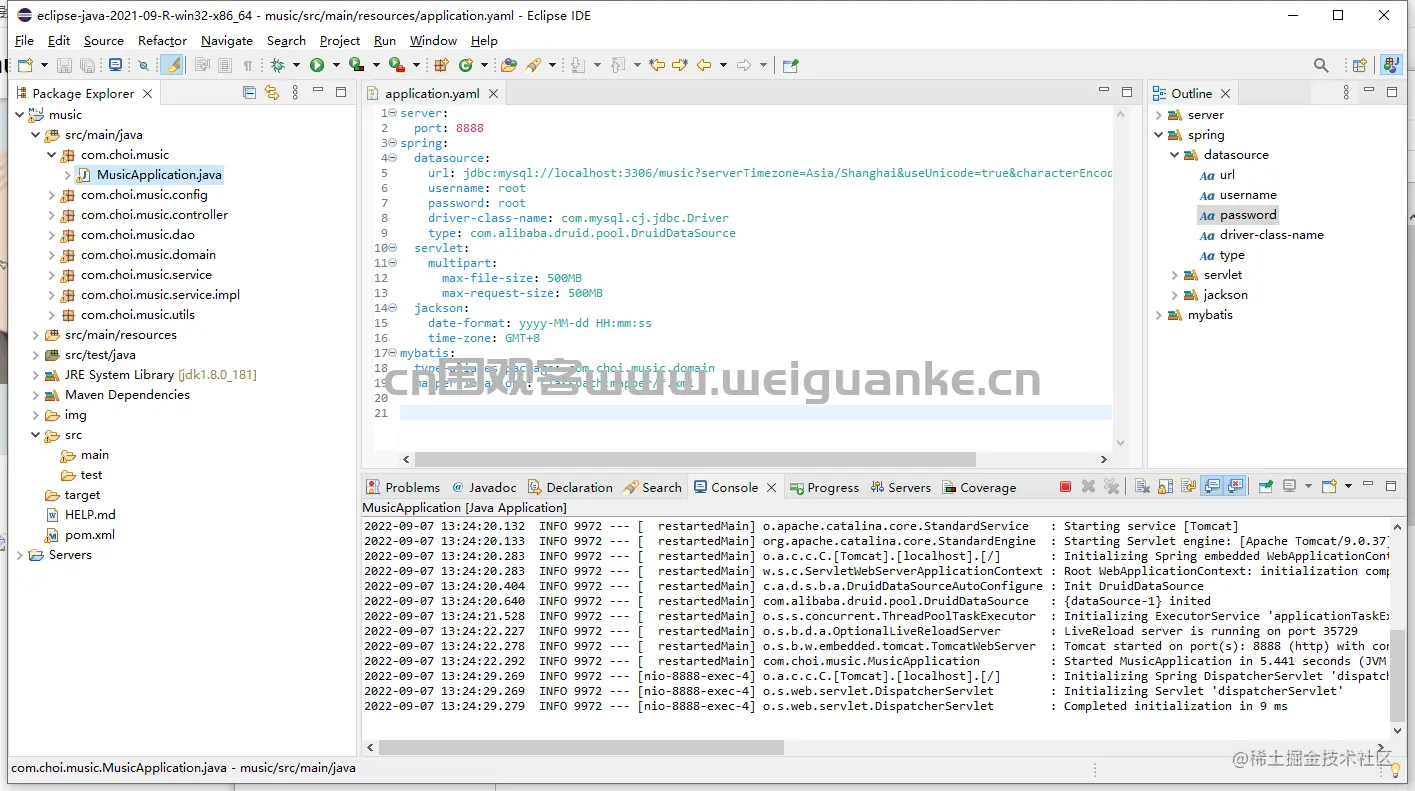
Task: Click the Save toolbar icon
Action: (x=64, y=65)
